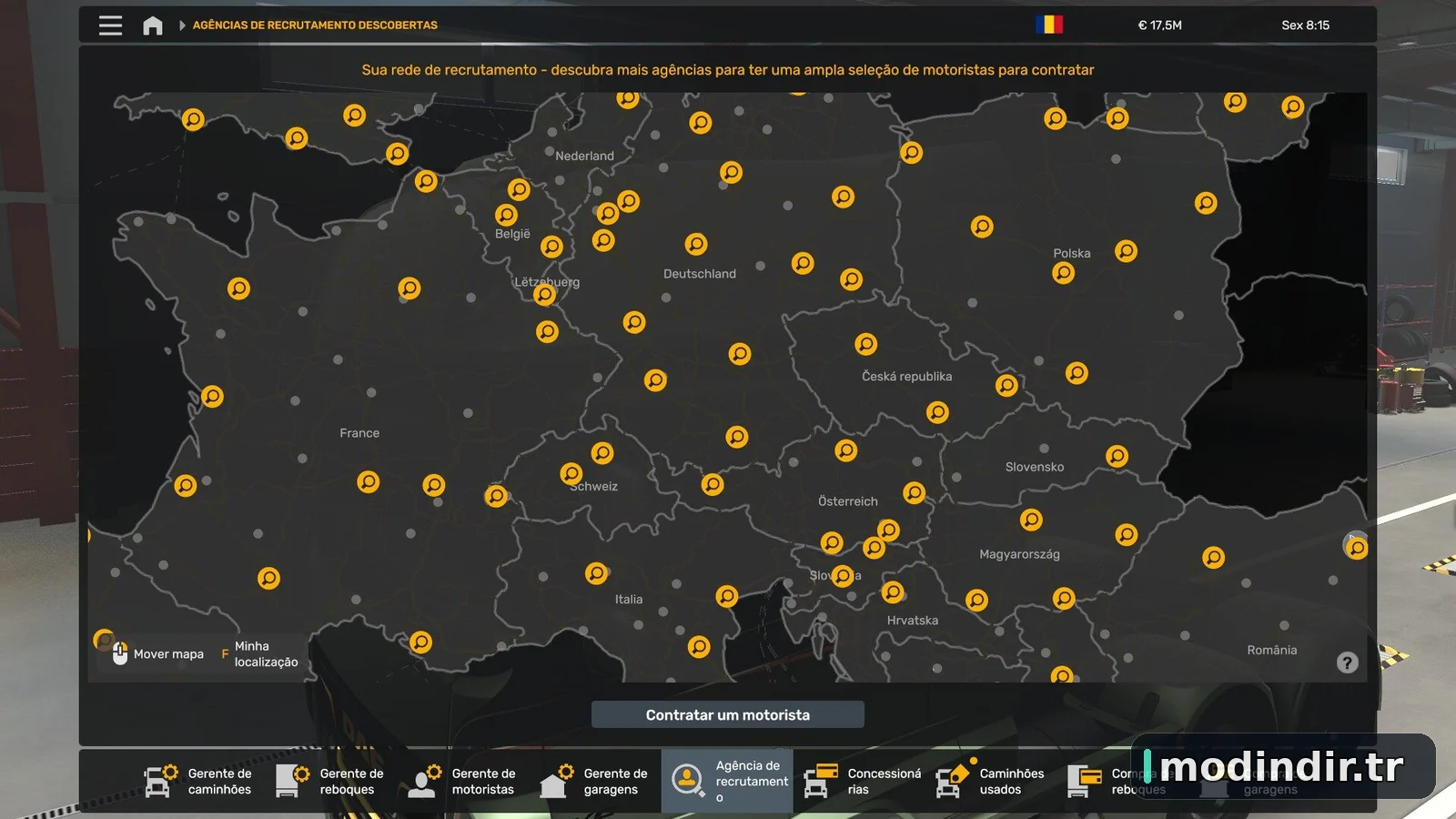This screenshot has height=819, width=1456.
Task: Select agency marker just above België label
Action: pyautogui.click(x=507, y=215)
